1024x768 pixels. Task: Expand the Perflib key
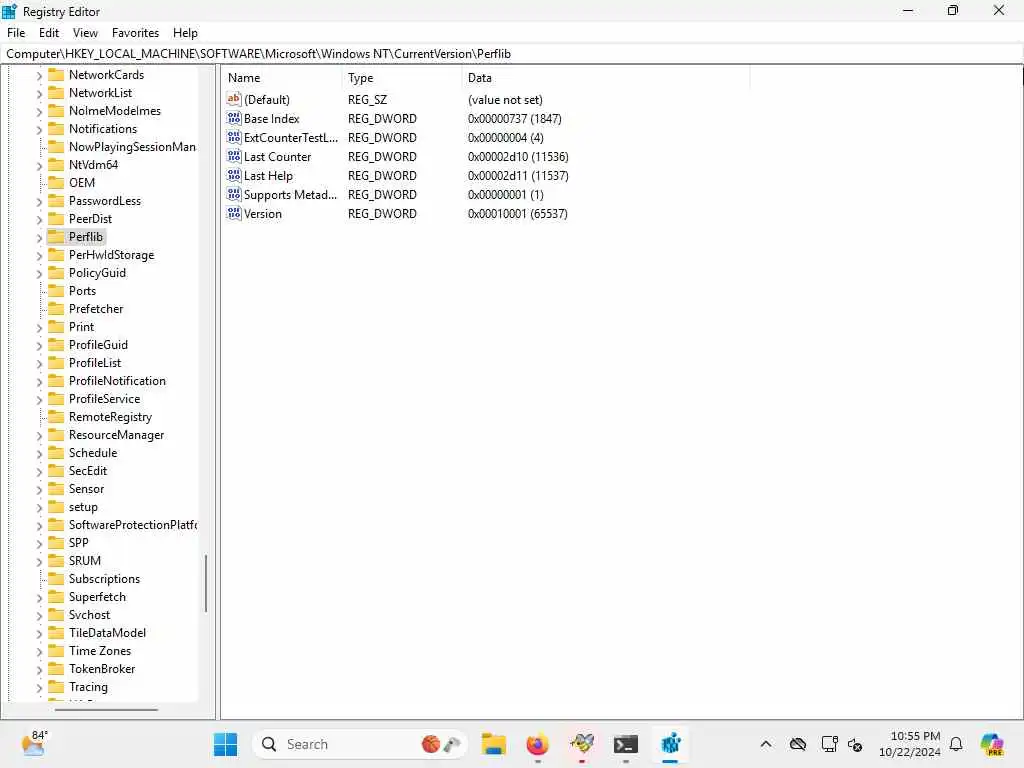coord(39,238)
